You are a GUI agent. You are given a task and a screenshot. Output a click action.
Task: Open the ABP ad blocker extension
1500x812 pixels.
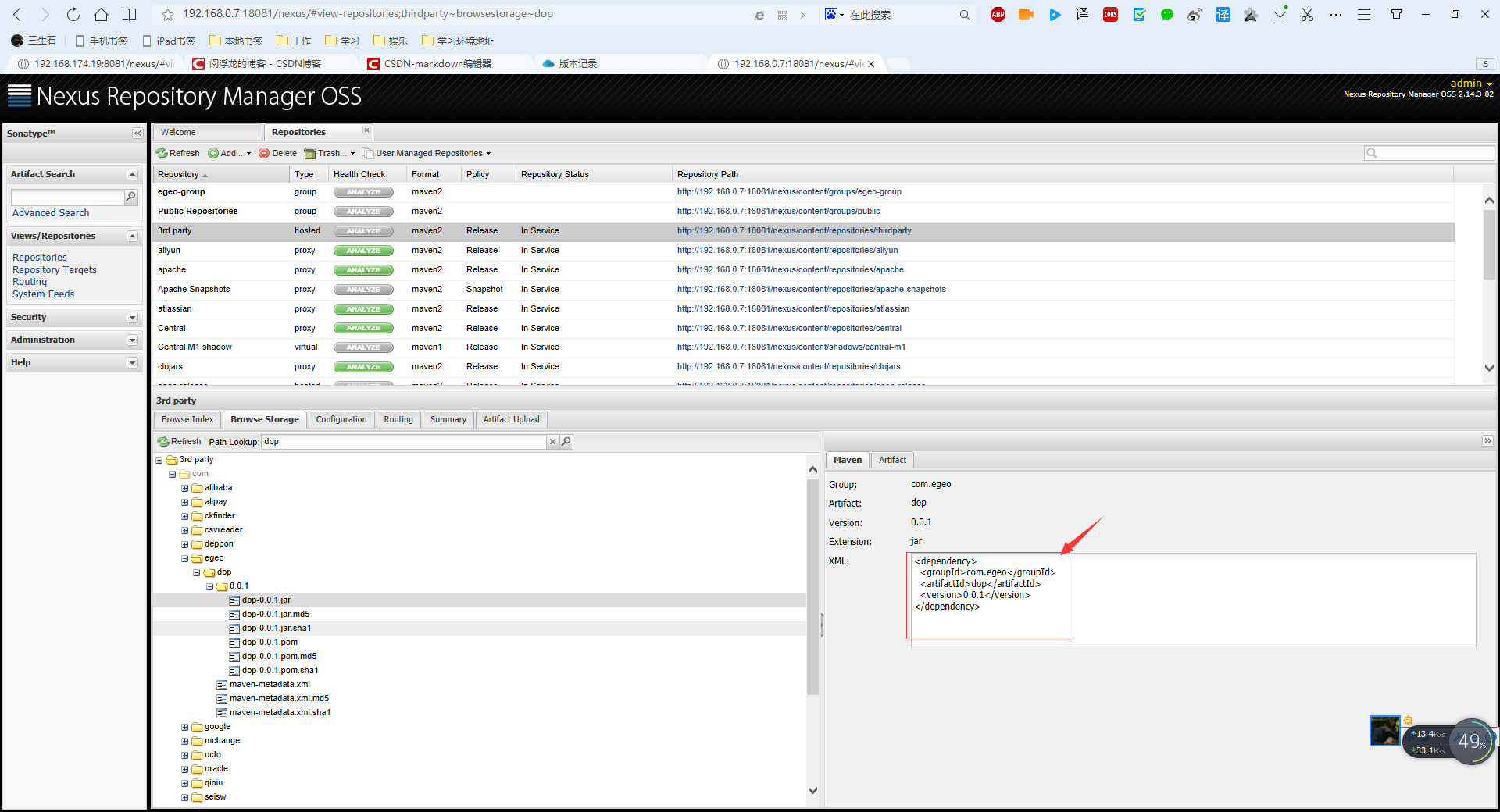coord(998,14)
